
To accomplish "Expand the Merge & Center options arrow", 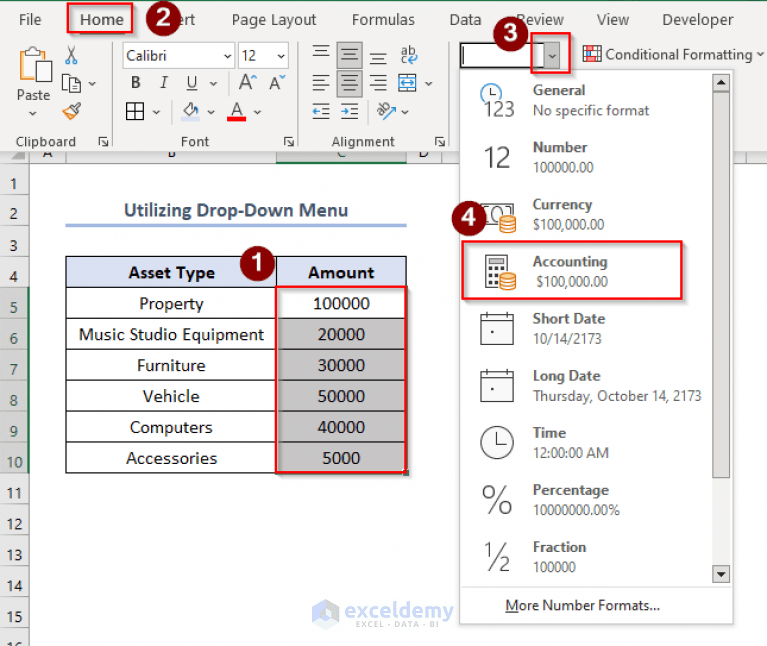I will [429, 84].
